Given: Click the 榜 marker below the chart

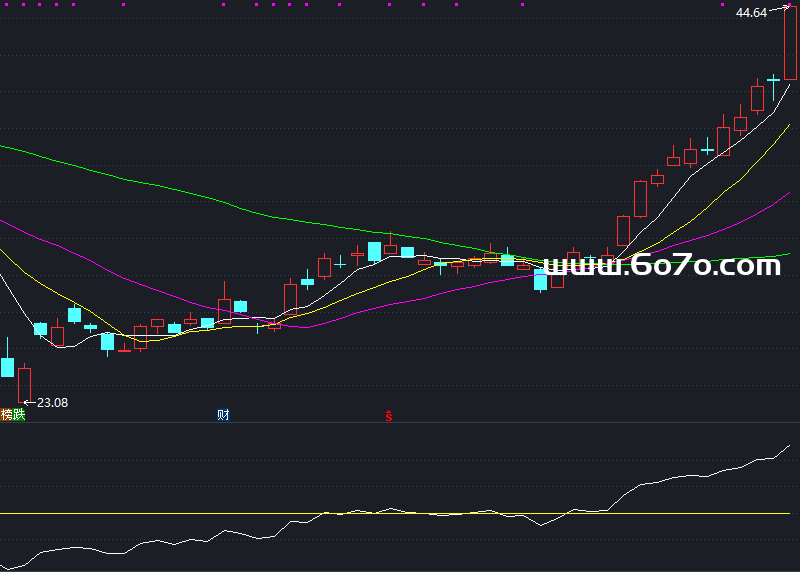Looking at the screenshot, I should tap(6, 414).
